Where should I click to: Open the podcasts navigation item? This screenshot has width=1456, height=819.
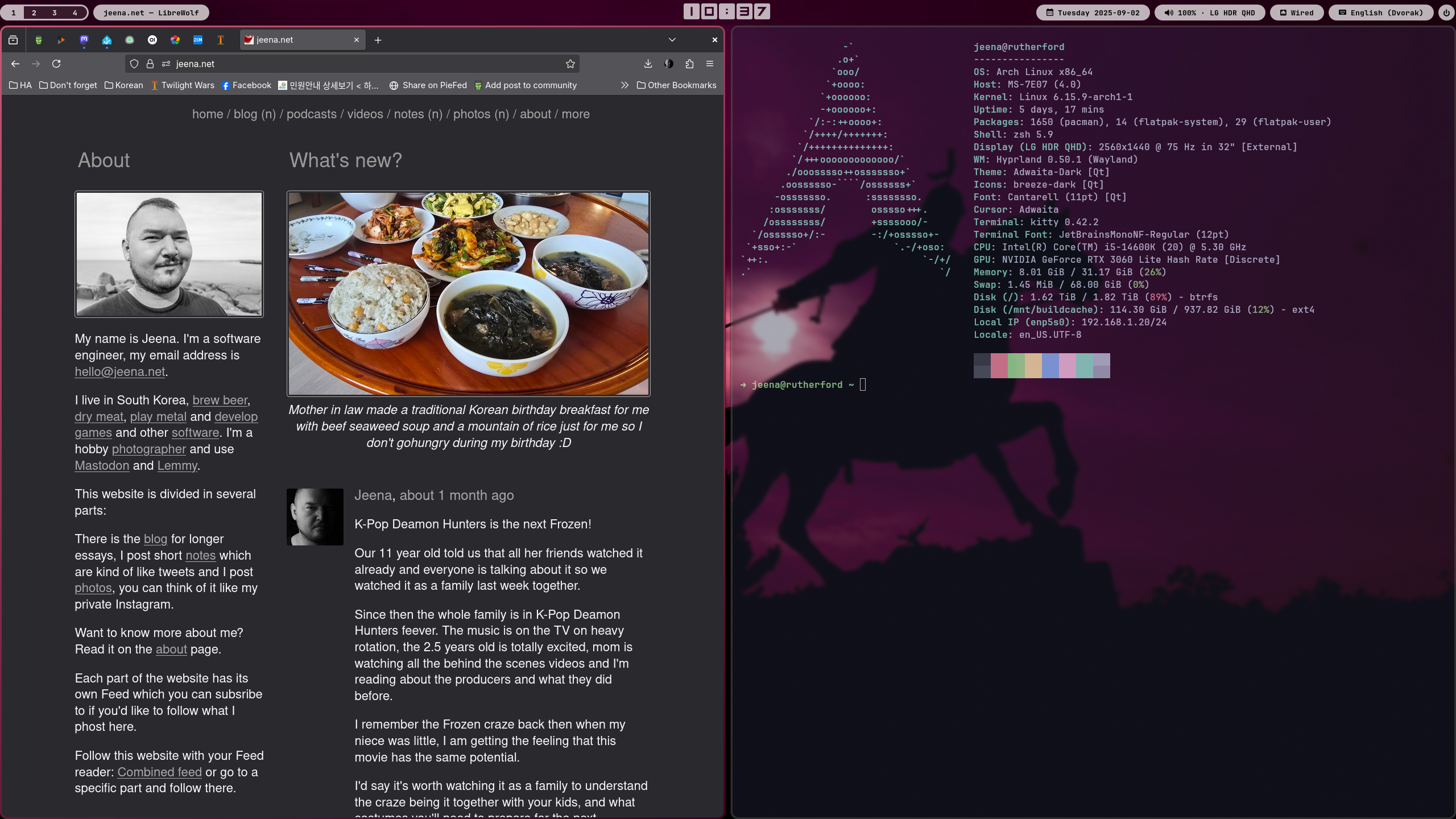[311, 114]
